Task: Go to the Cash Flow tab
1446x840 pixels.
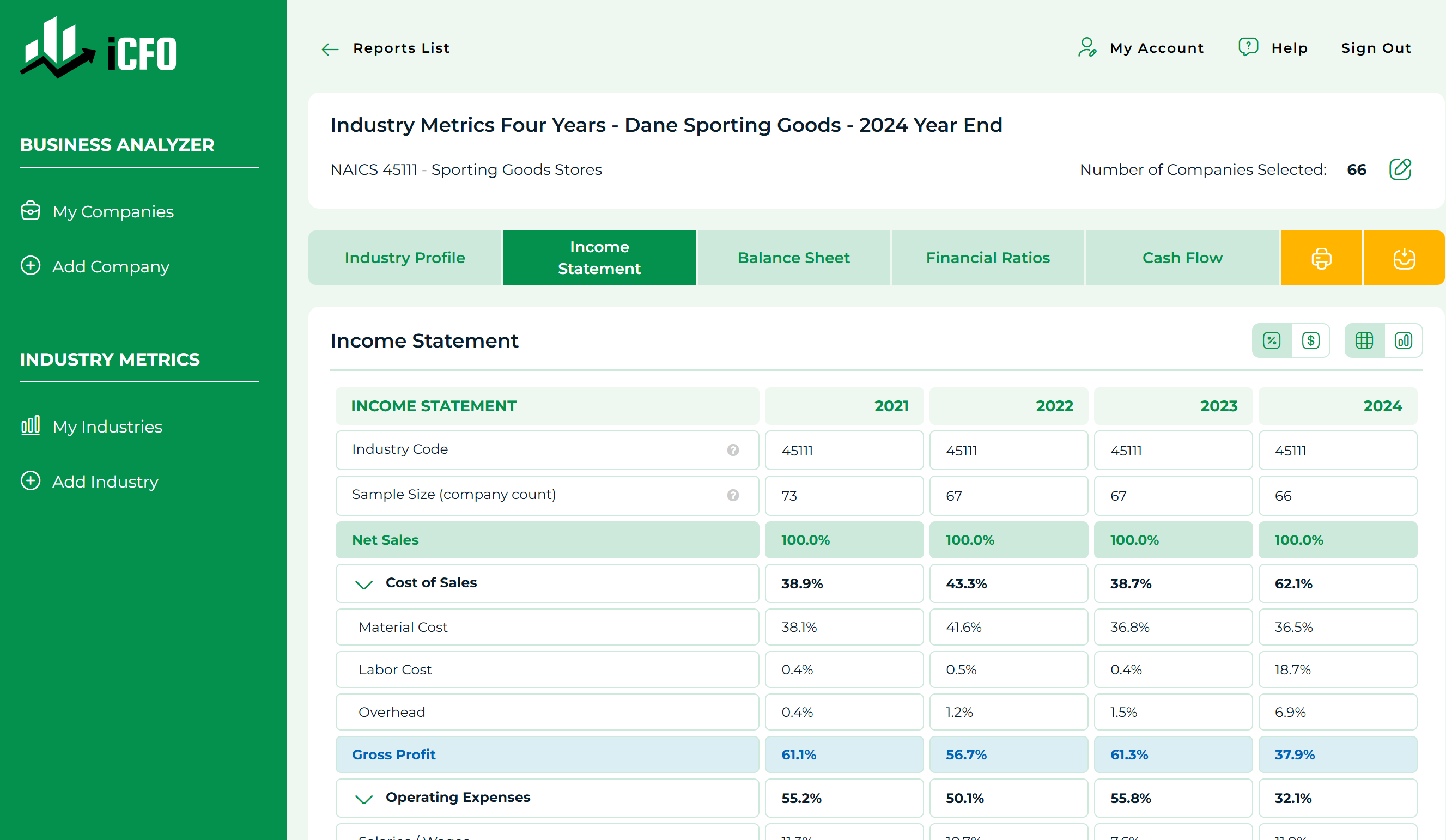Action: (x=1182, y=258)
